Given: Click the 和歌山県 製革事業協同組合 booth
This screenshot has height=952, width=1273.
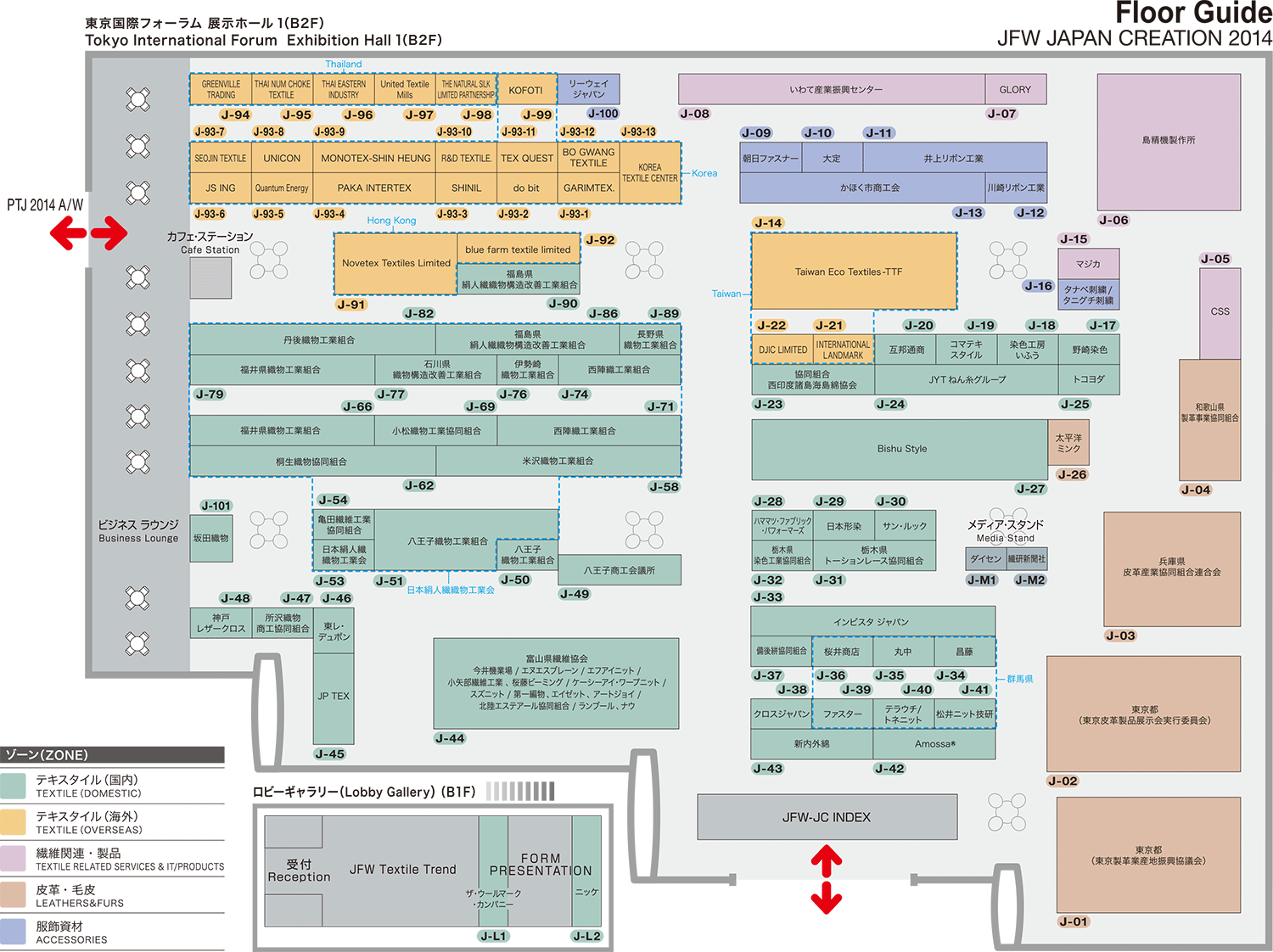Looking at the screenshot, I should (x=1209, y=420).
